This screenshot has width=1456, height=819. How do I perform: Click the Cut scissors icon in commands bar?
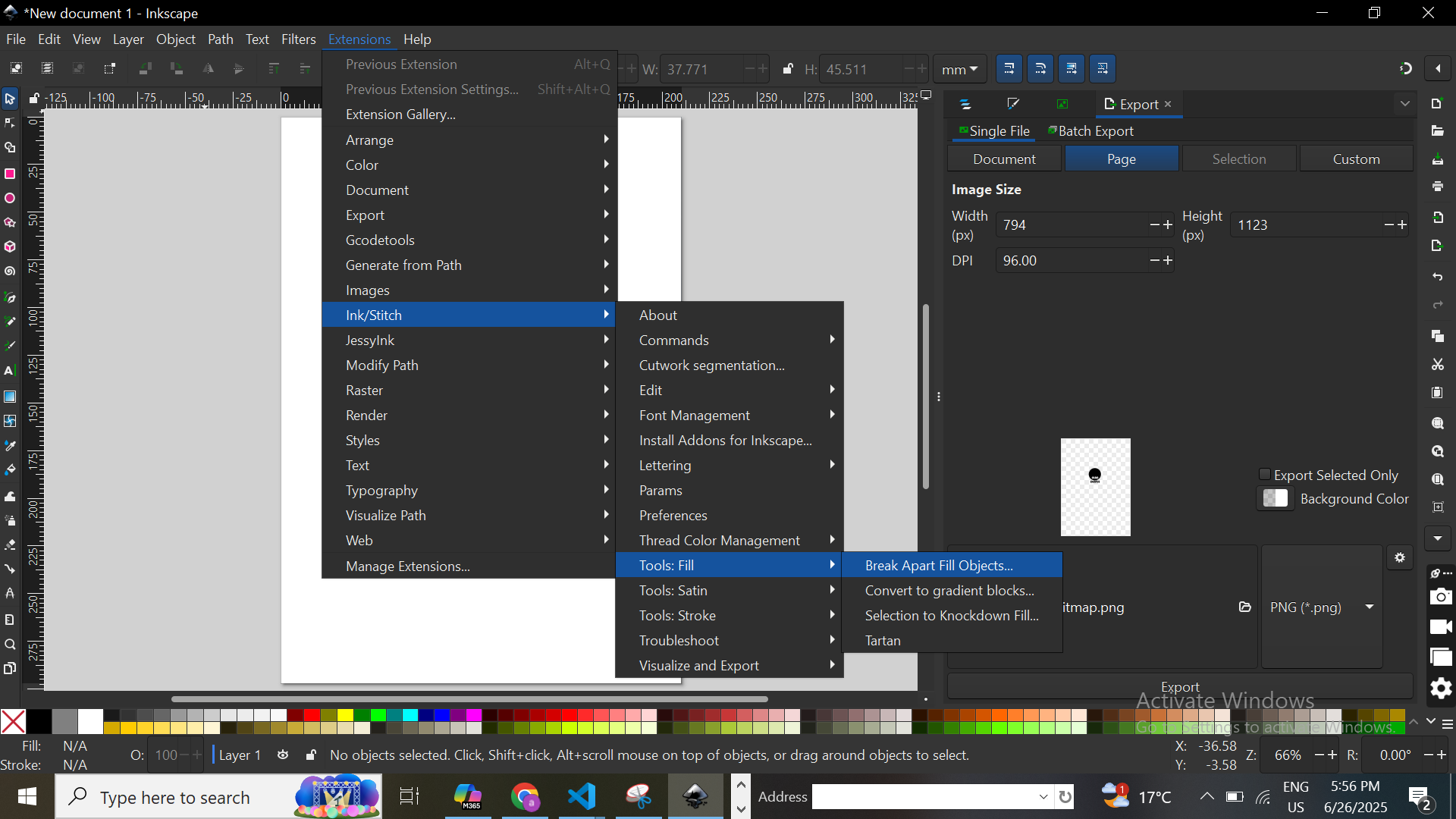tap(1438, 365)
